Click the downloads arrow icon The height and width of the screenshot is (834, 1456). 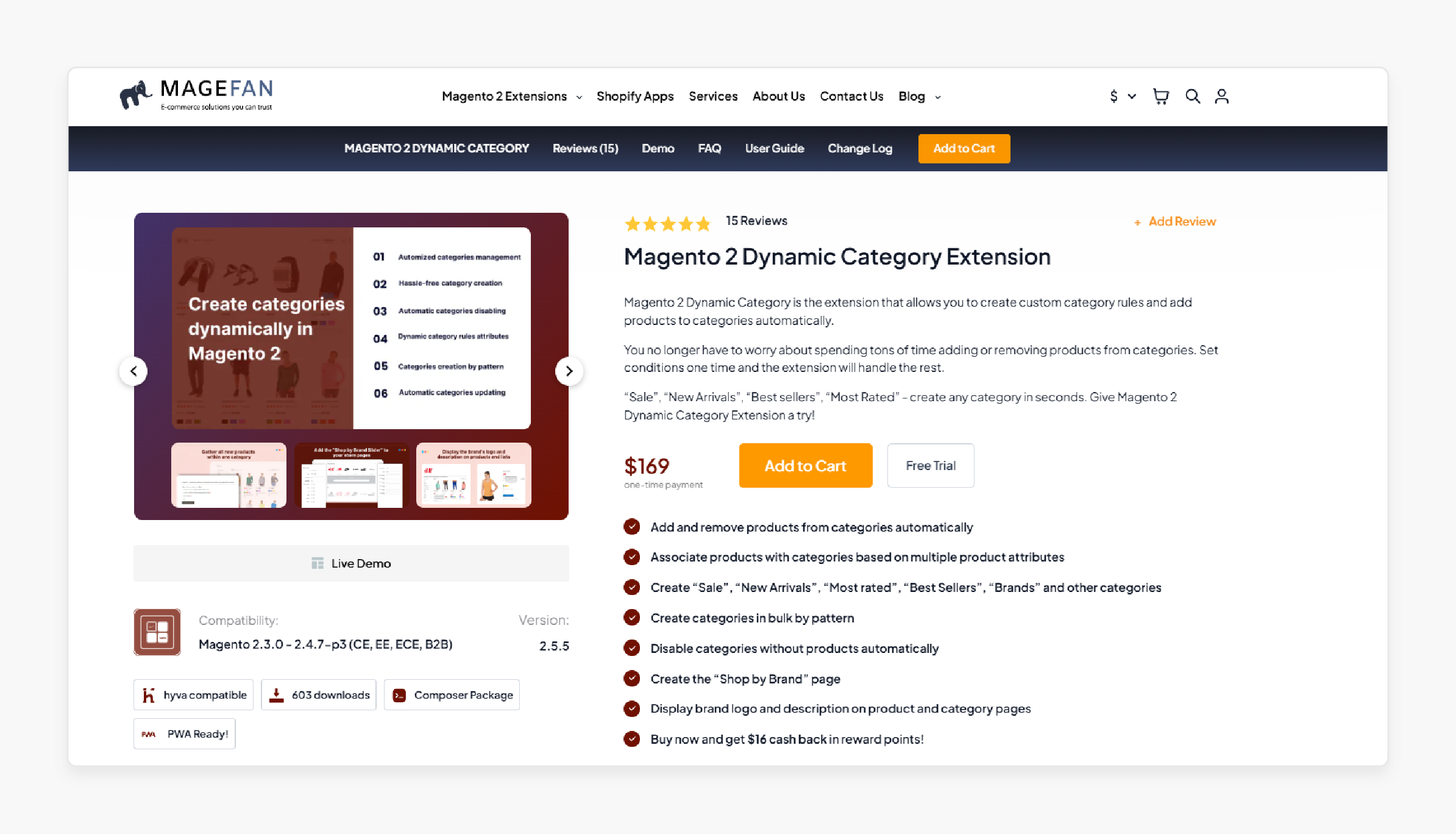tap(277, 695)
